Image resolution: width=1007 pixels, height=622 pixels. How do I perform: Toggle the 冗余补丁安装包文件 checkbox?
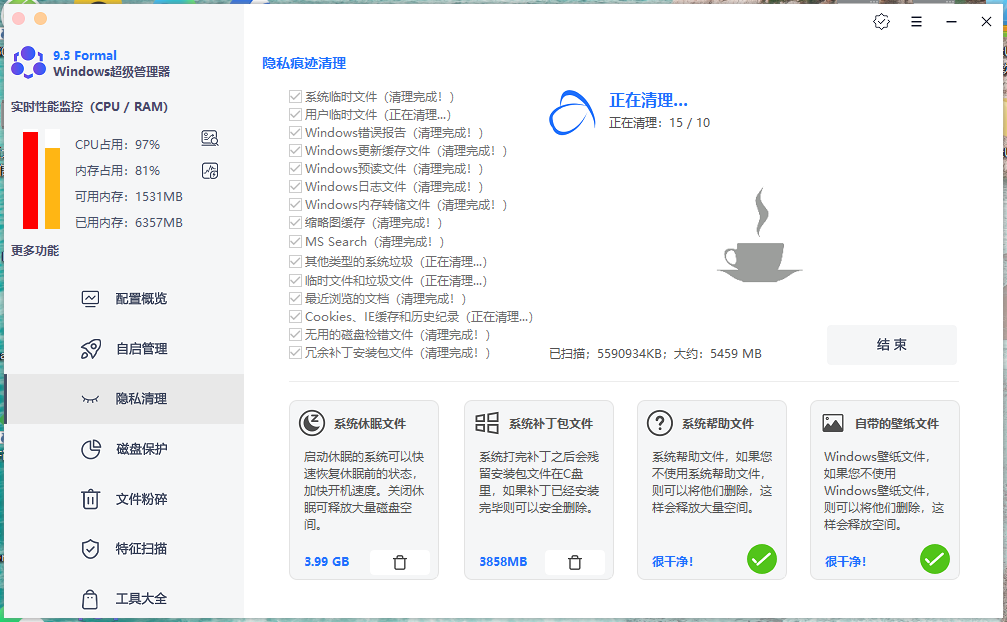tap(295, 352)
